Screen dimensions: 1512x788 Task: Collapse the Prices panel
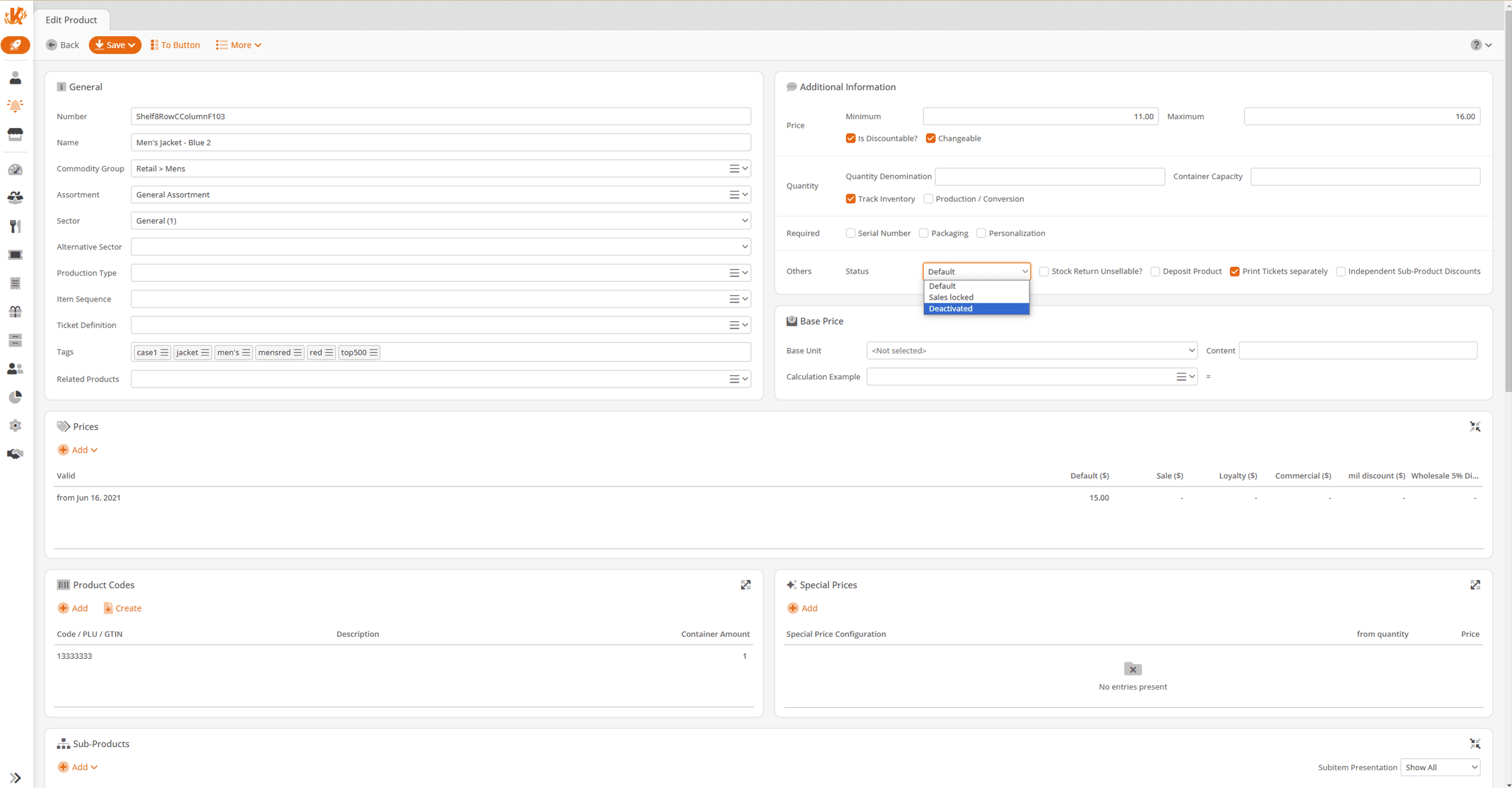click(x=1475, y=427)
